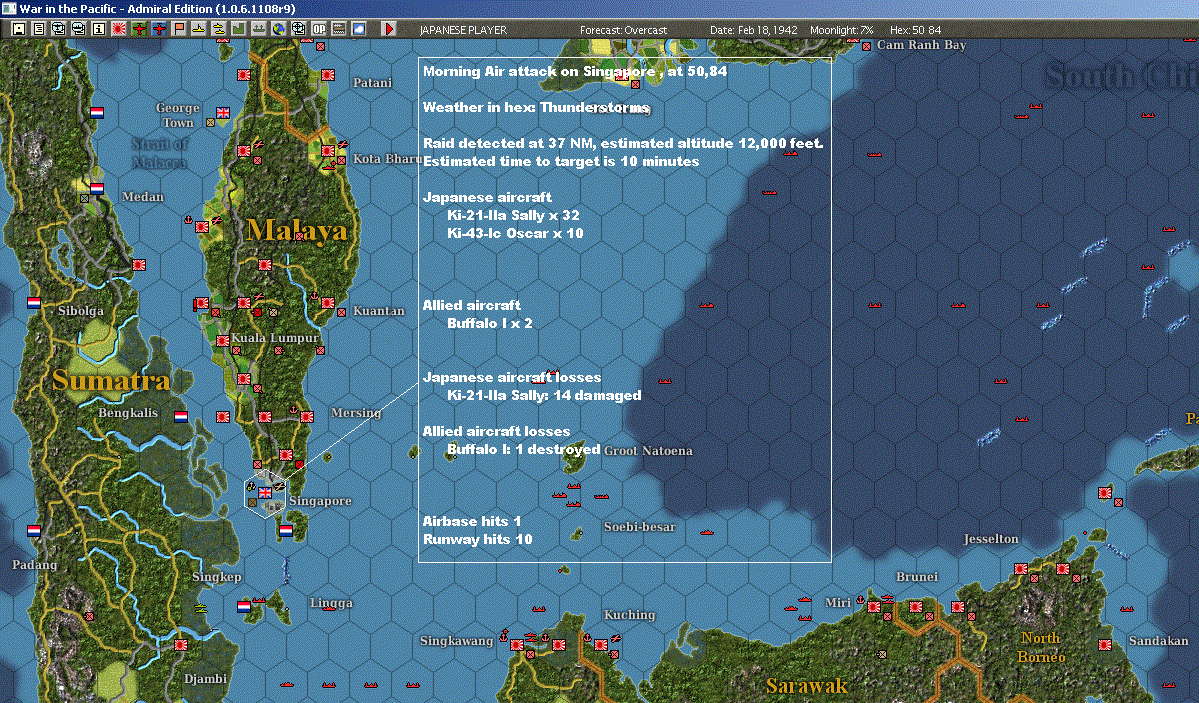Click the Sumatra region label
The image size is (1199, 703).
[x=111, y=380]
